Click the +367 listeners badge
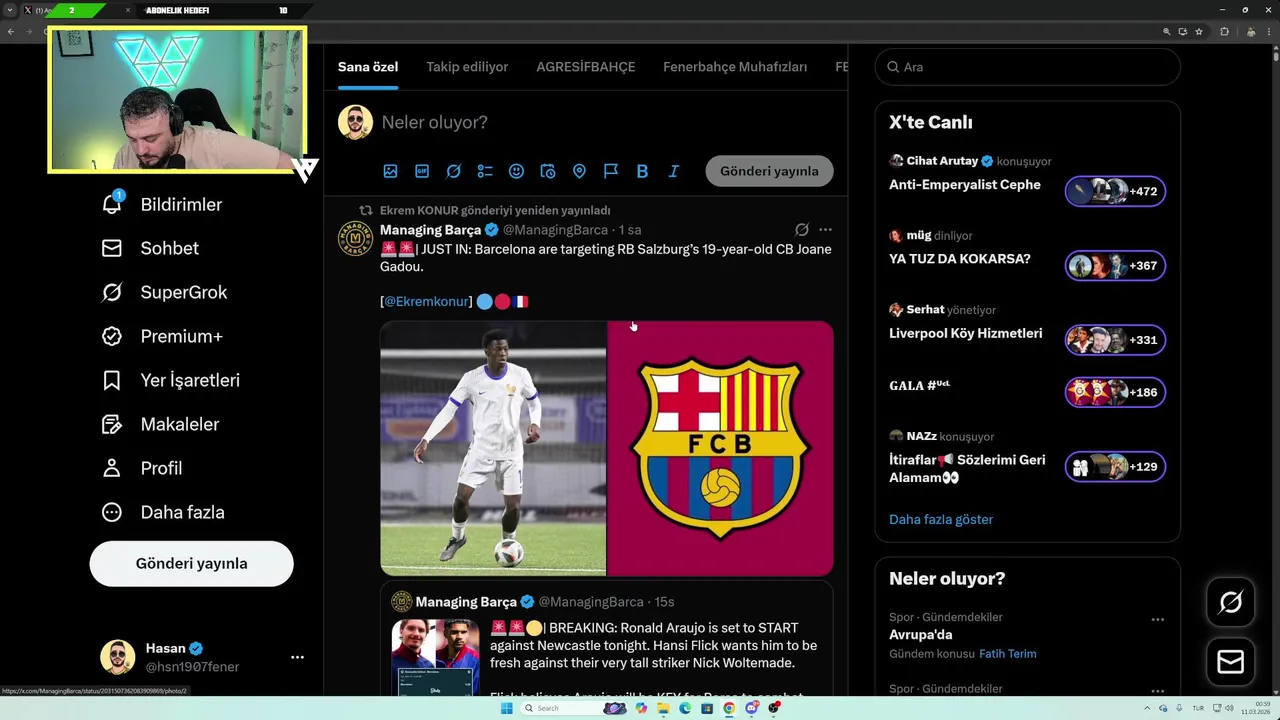The width and height of the screenshot is (1280, 720). 1115,266
